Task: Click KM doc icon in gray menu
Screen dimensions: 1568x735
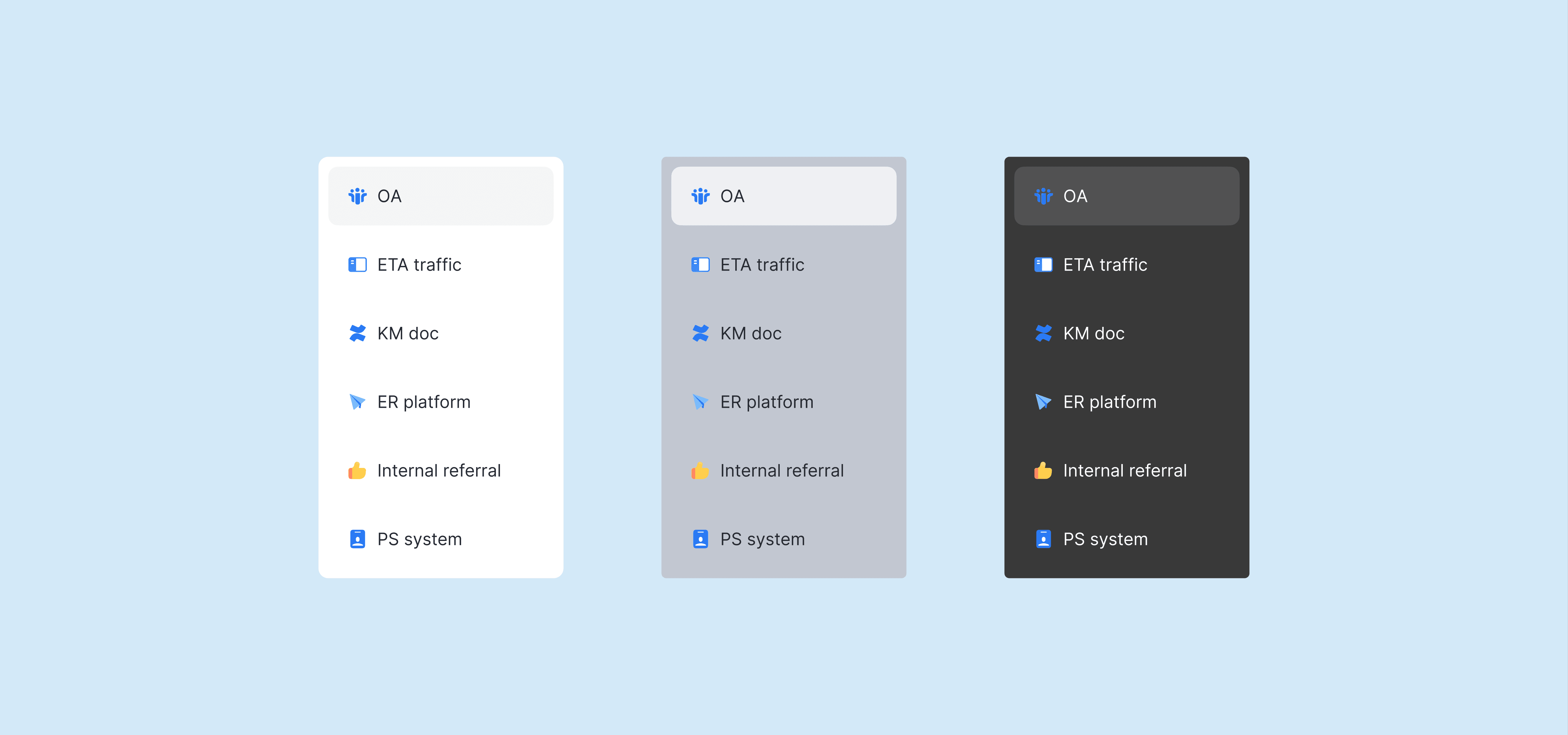Action: (700, 333)
